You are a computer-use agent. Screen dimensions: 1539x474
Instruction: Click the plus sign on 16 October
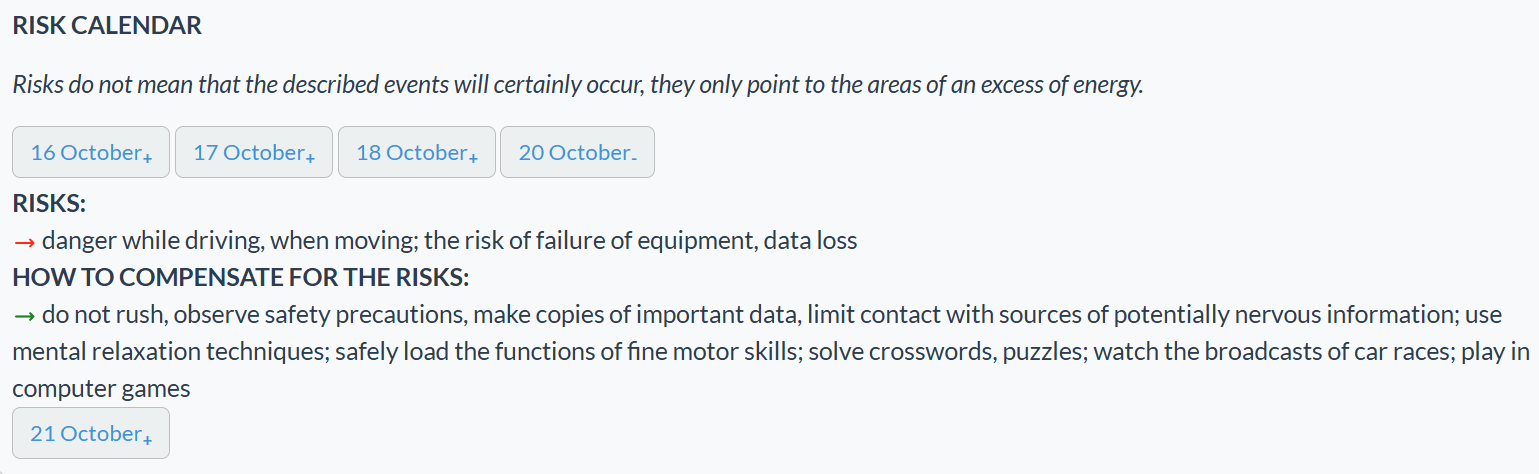point(147,158)
